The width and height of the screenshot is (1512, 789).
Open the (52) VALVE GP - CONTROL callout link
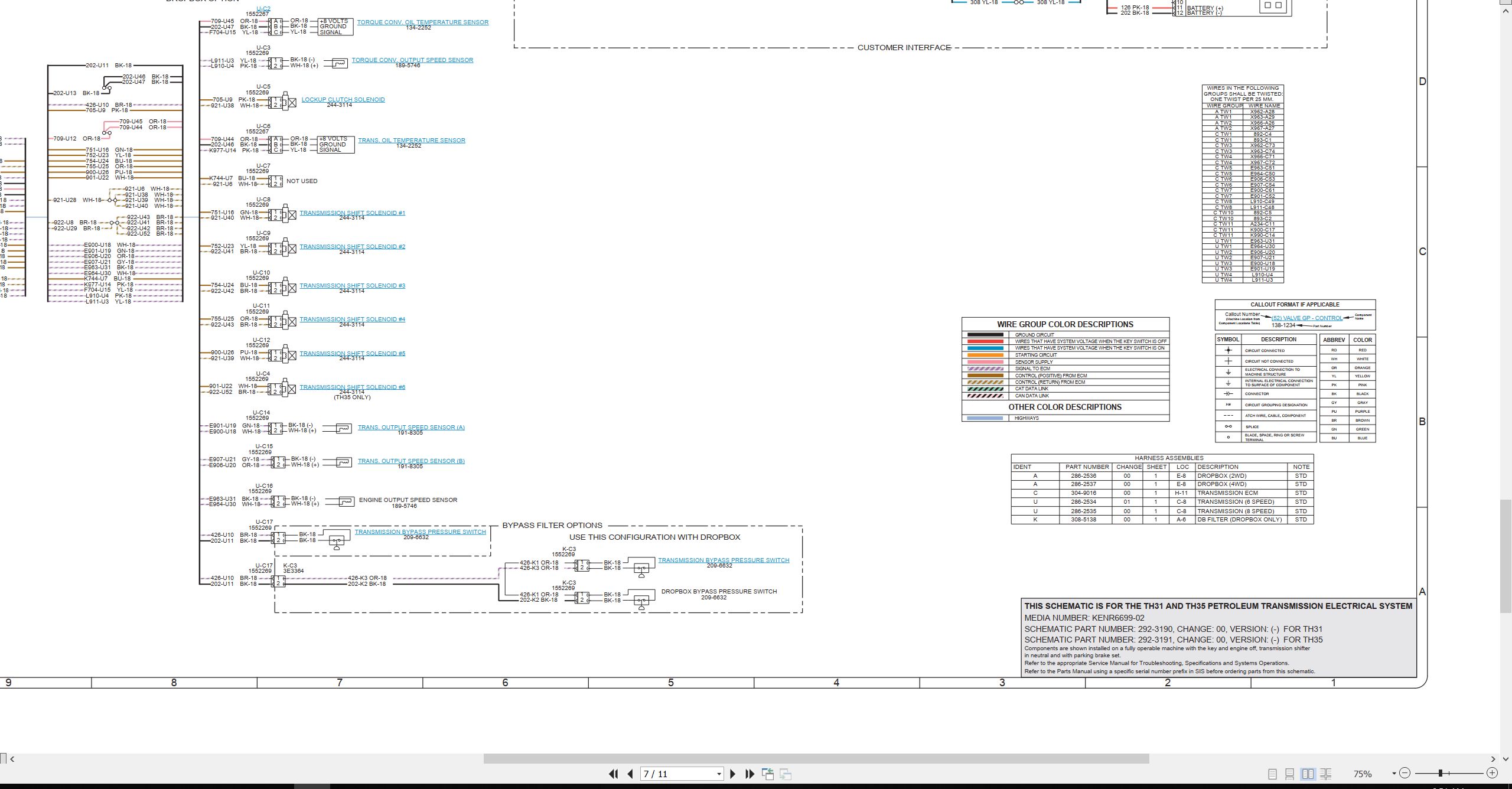(1307, 318)
